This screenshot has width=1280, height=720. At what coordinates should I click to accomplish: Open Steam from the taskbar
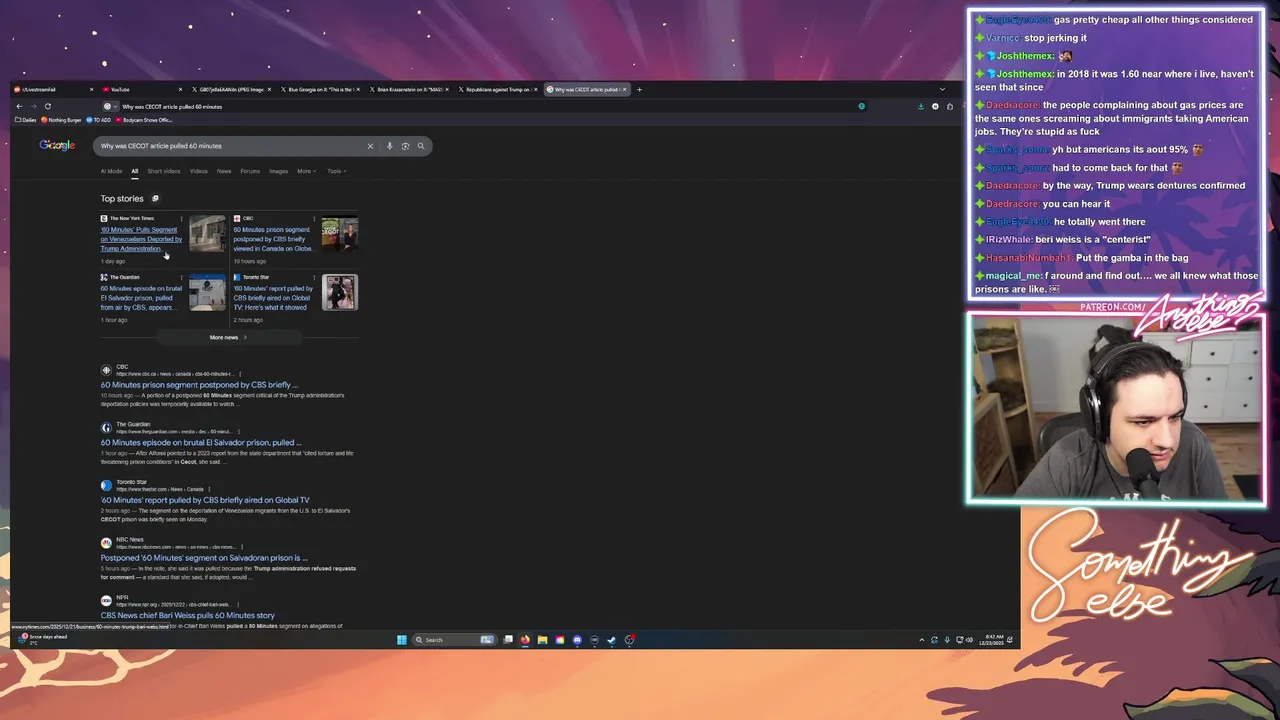coord(612,640)
